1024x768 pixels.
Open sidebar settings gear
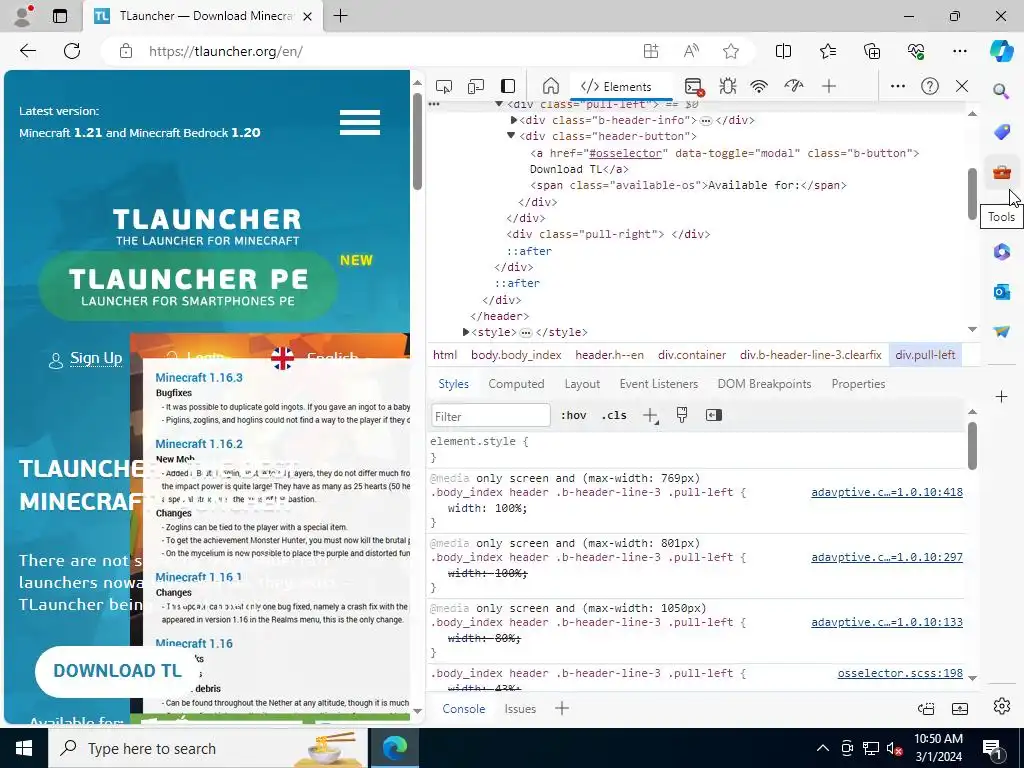point(1001,706)
